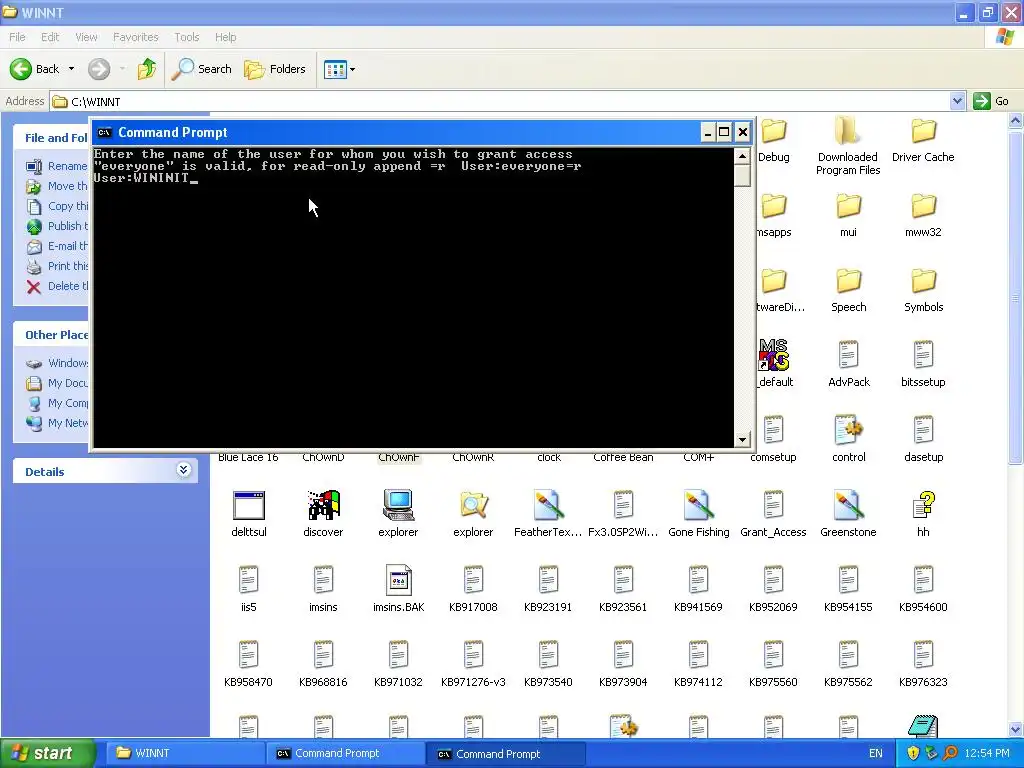
Task: Select the control settings file icon
Action: [x=848, y=430]
